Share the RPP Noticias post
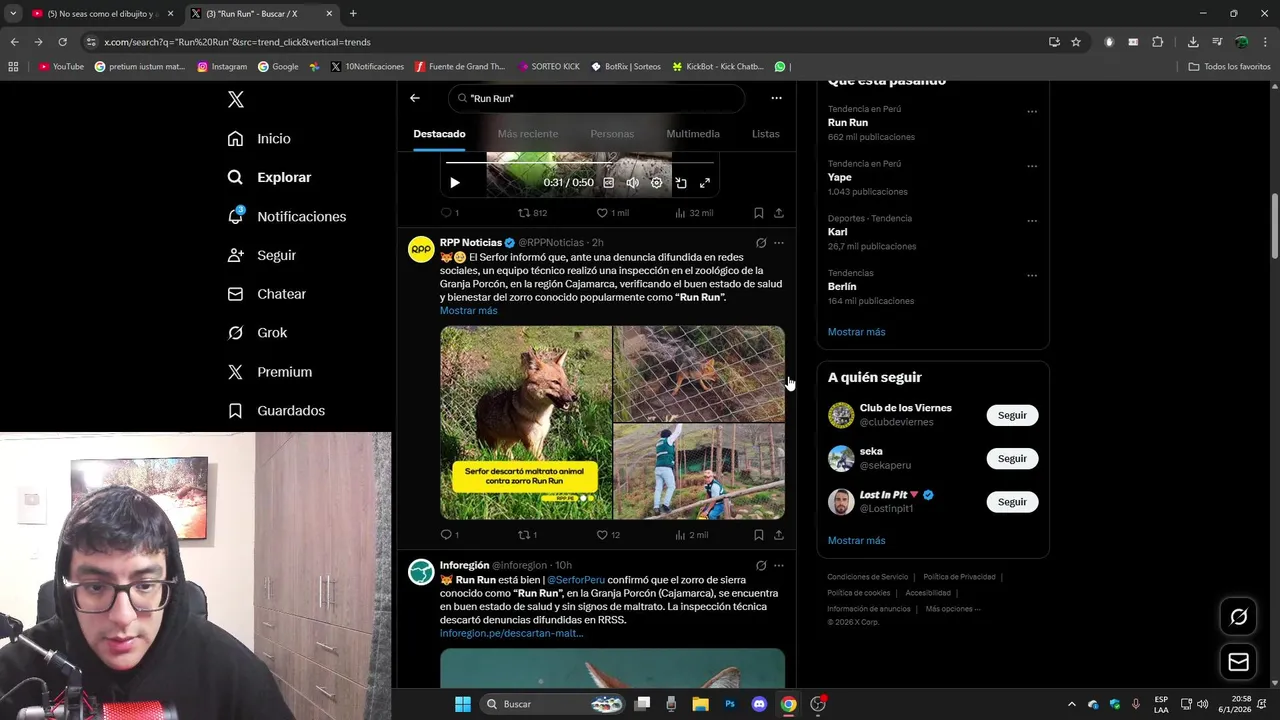Image resolution: width=1280 pixels, height=720 pixels. [x=779, y=535]
